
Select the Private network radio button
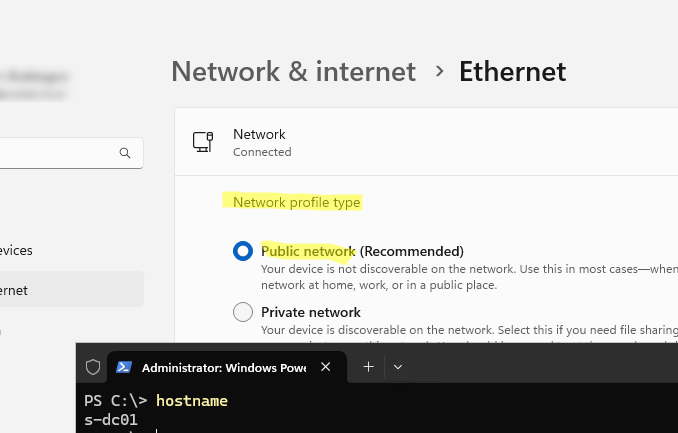(x=242, y=312)
